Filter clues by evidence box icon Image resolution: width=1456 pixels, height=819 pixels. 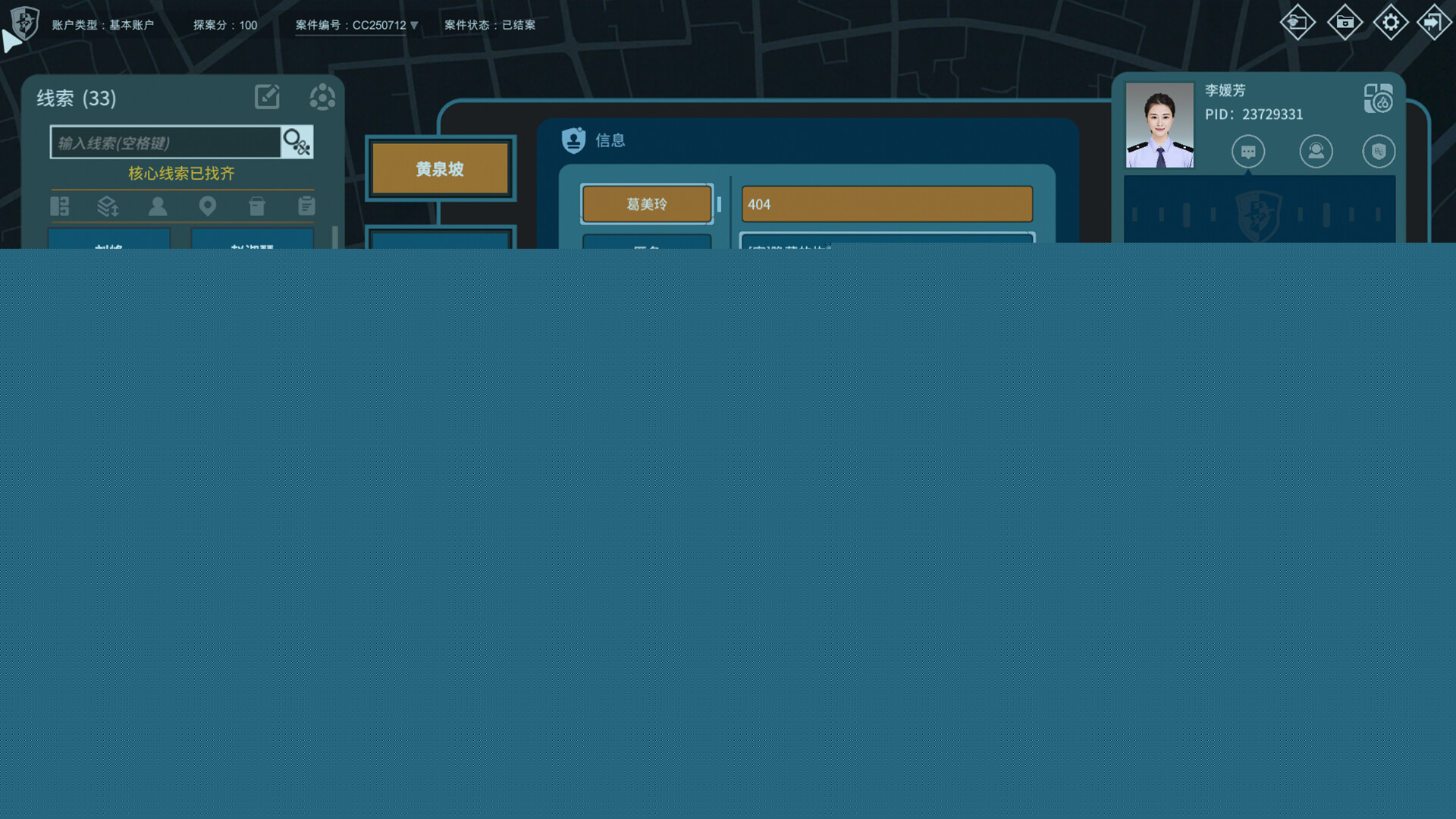point(257,206)
